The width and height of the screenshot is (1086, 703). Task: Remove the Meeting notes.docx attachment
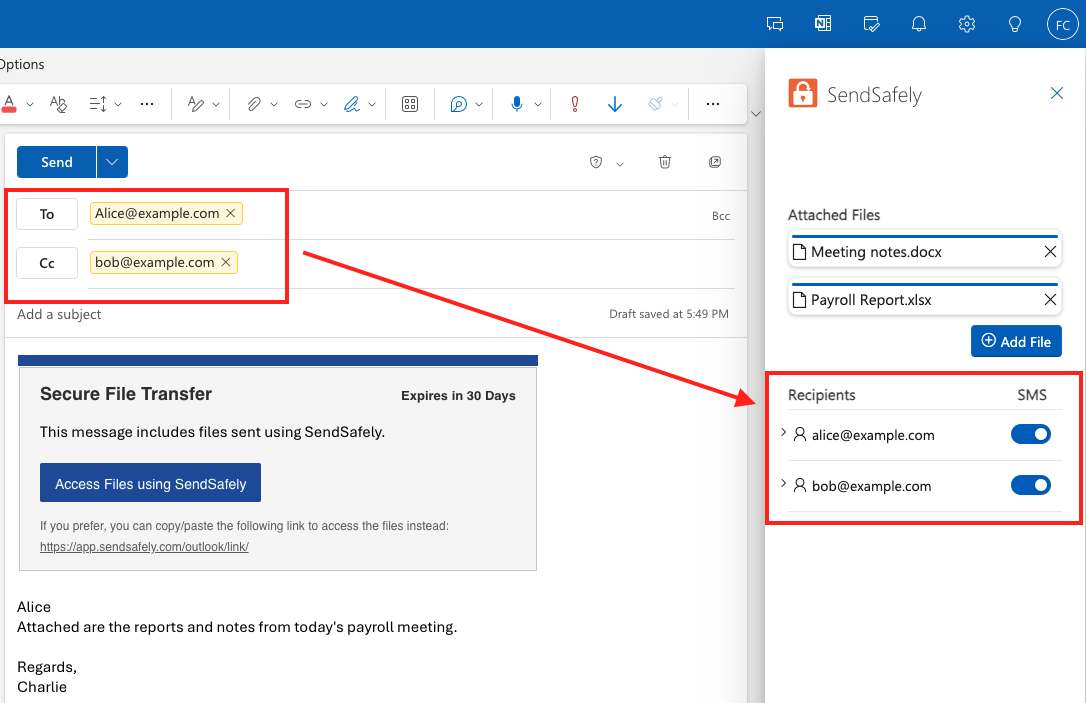[1050, 251]
